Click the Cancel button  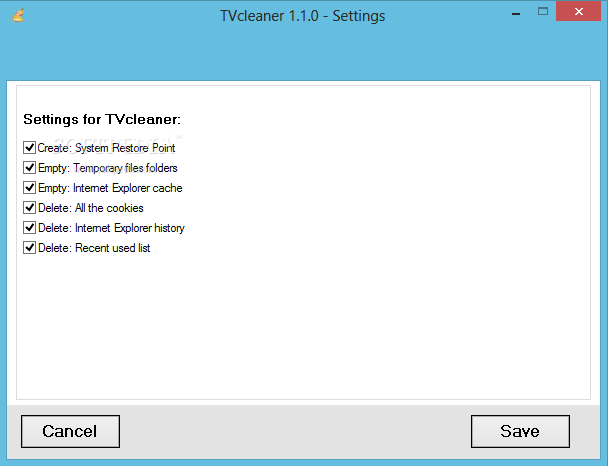pyautogui.click(x=70, y=431)
